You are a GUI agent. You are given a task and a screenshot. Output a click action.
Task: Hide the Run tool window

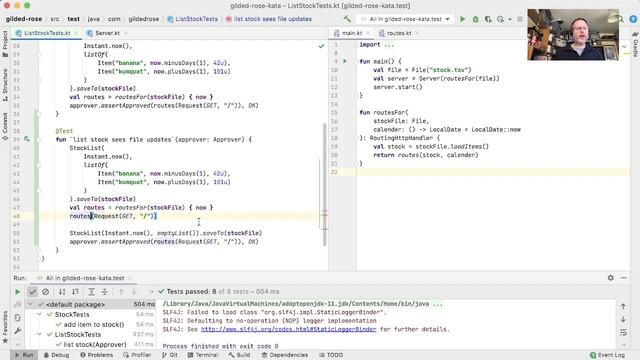coord(624,278)
